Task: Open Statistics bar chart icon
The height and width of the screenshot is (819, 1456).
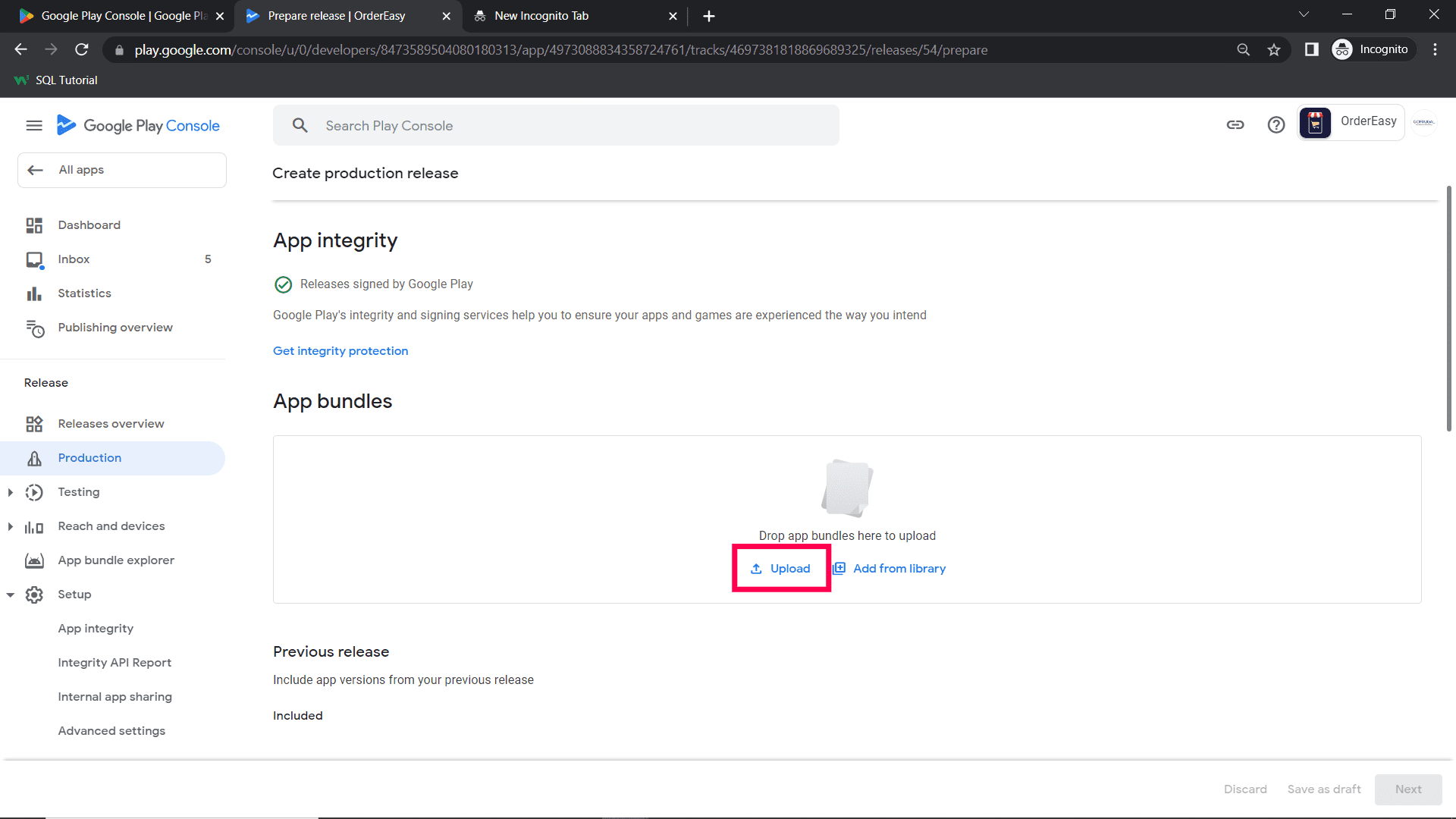Action: tap(34, 293)
